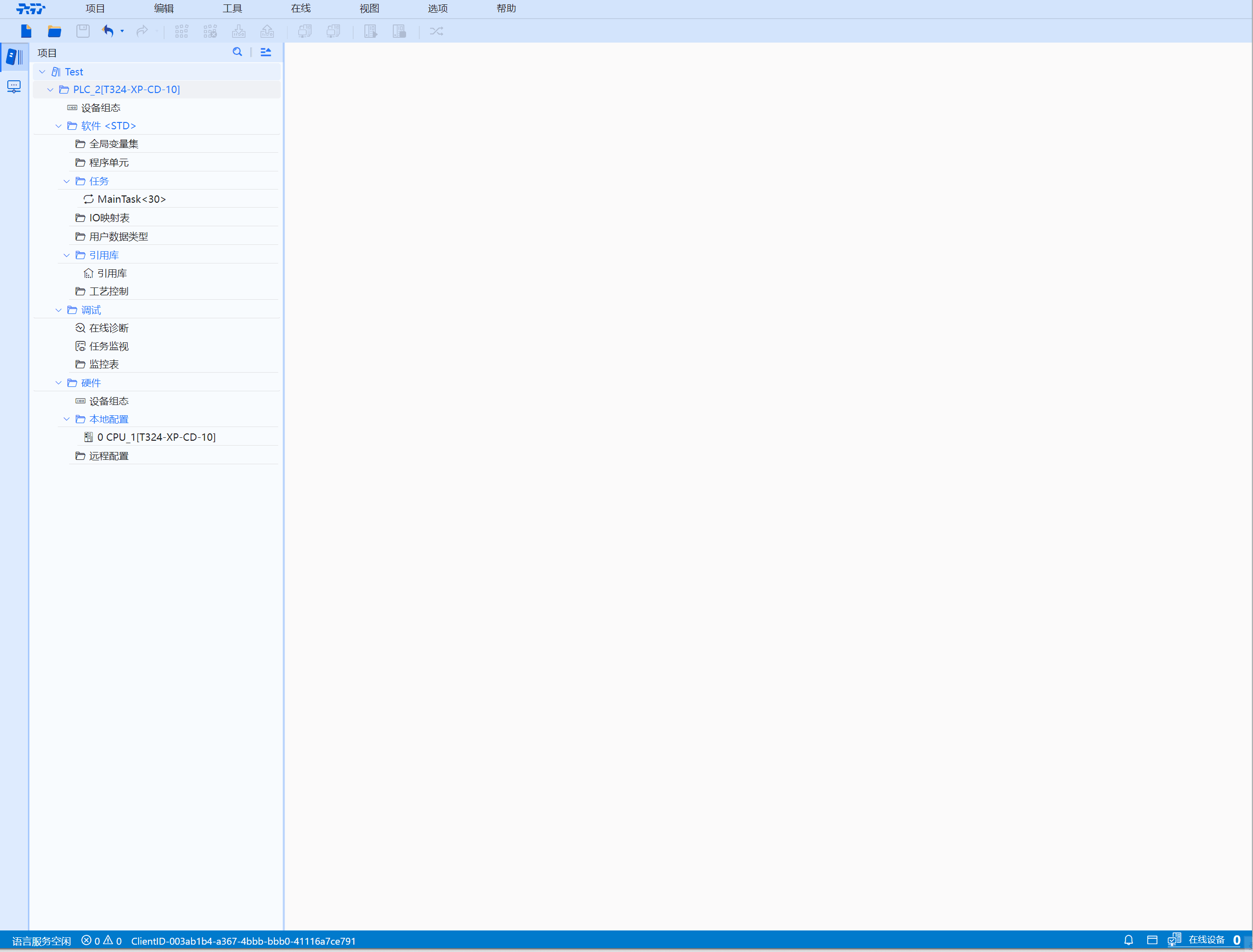
Task: Collapse the 调试 tree folder
Action: 58,310
